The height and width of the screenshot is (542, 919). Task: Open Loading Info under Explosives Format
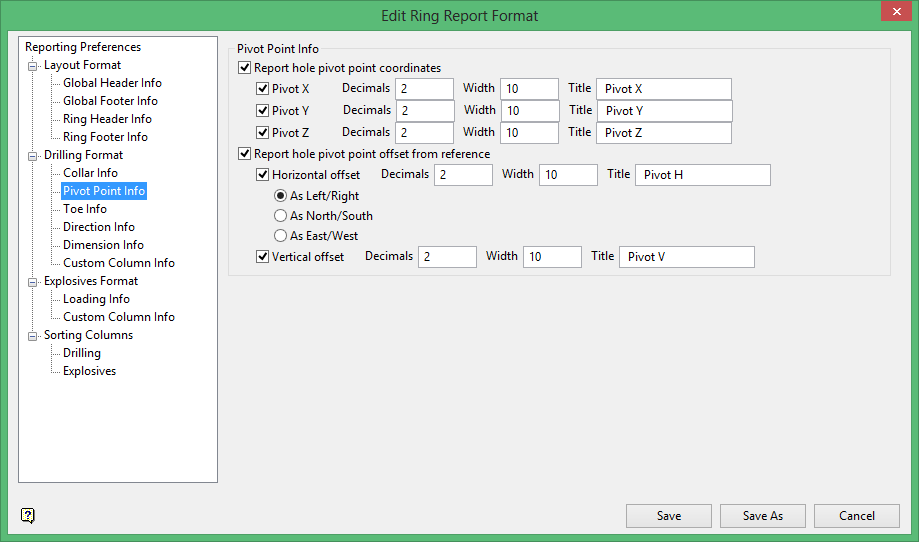96,299
